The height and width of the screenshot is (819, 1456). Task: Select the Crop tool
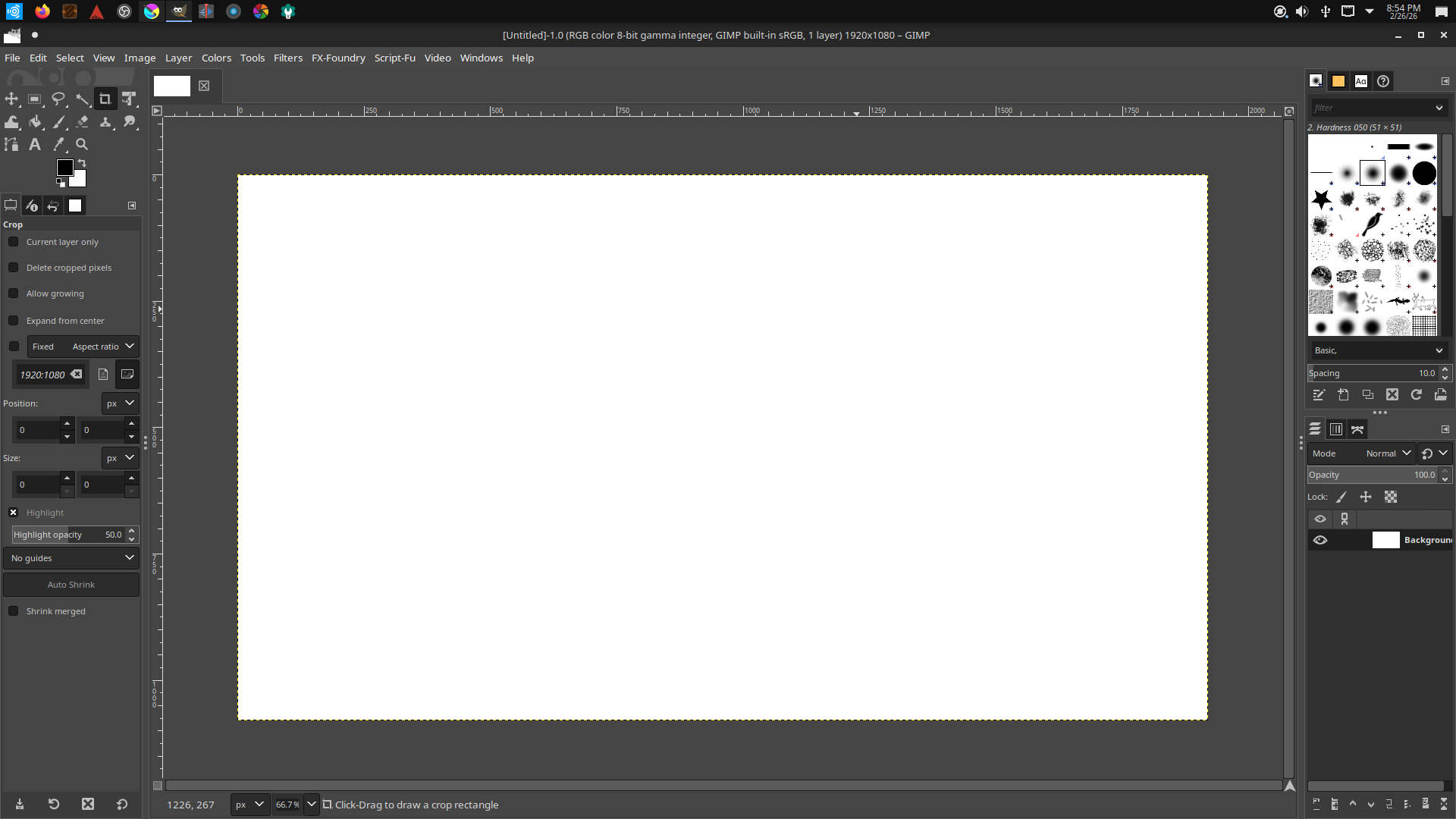coord(105,99)
